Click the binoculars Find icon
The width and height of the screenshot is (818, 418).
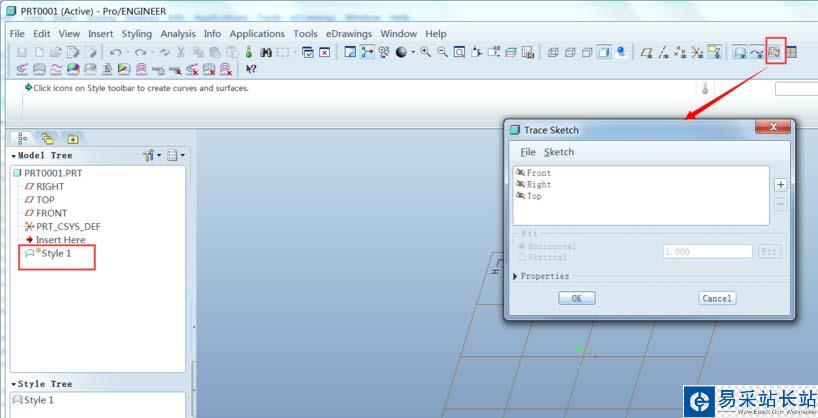(x=266, y=52)
